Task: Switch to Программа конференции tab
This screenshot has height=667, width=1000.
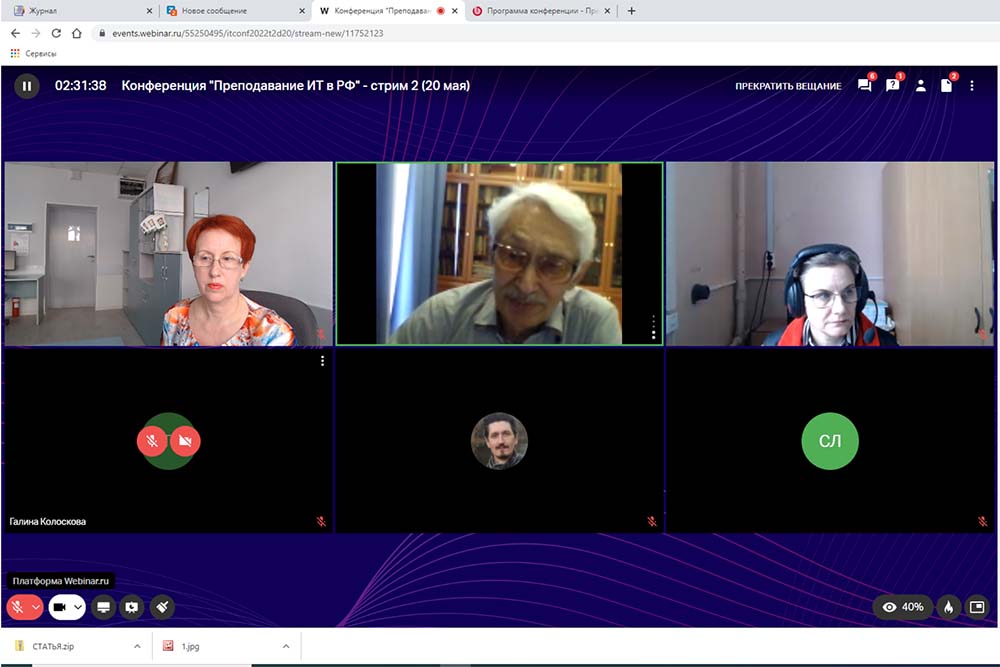Action: [542, 11]
